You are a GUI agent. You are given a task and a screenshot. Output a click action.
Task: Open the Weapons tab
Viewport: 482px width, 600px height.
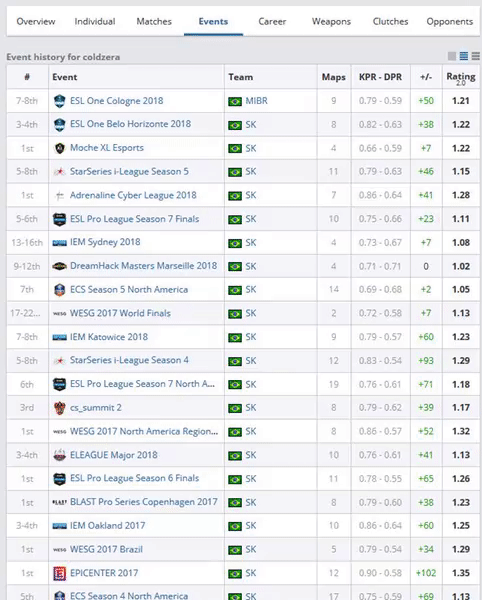click(331, 21)
